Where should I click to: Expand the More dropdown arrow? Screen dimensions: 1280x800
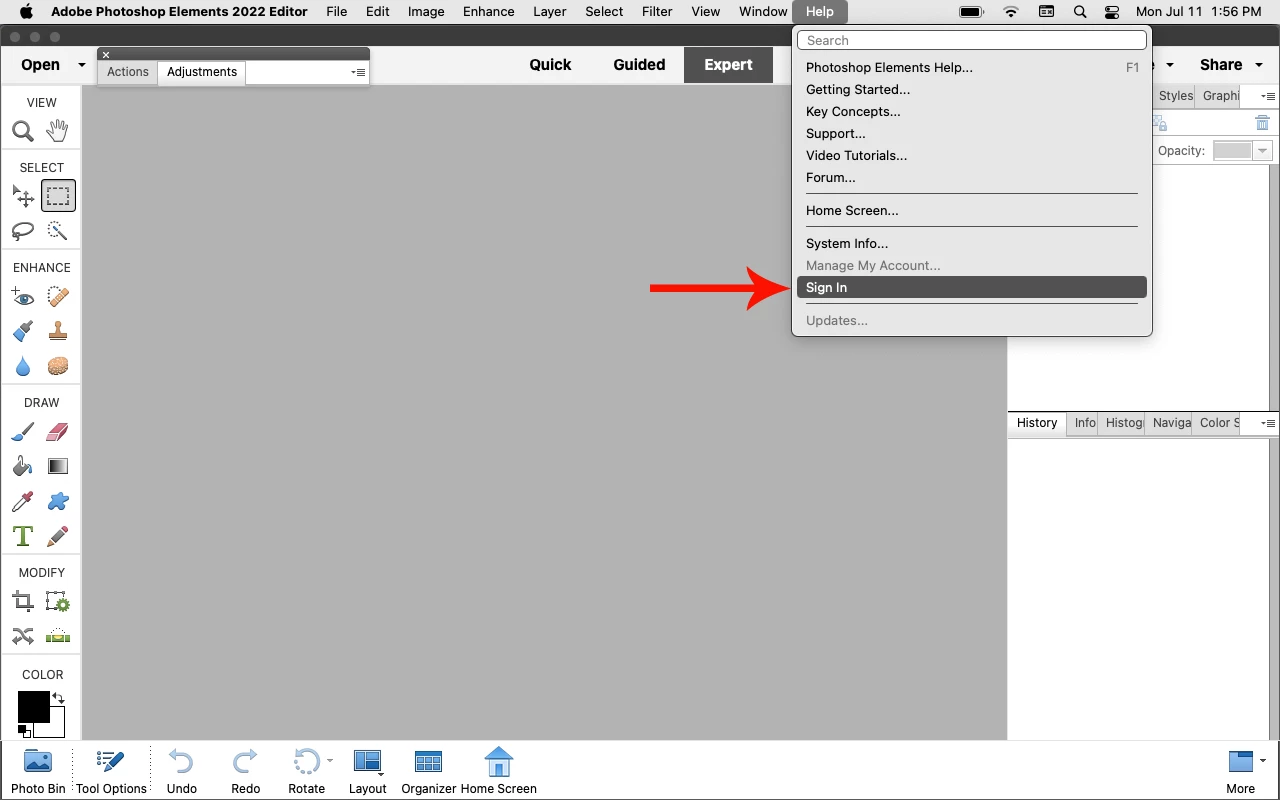[x=1263, y=761]
